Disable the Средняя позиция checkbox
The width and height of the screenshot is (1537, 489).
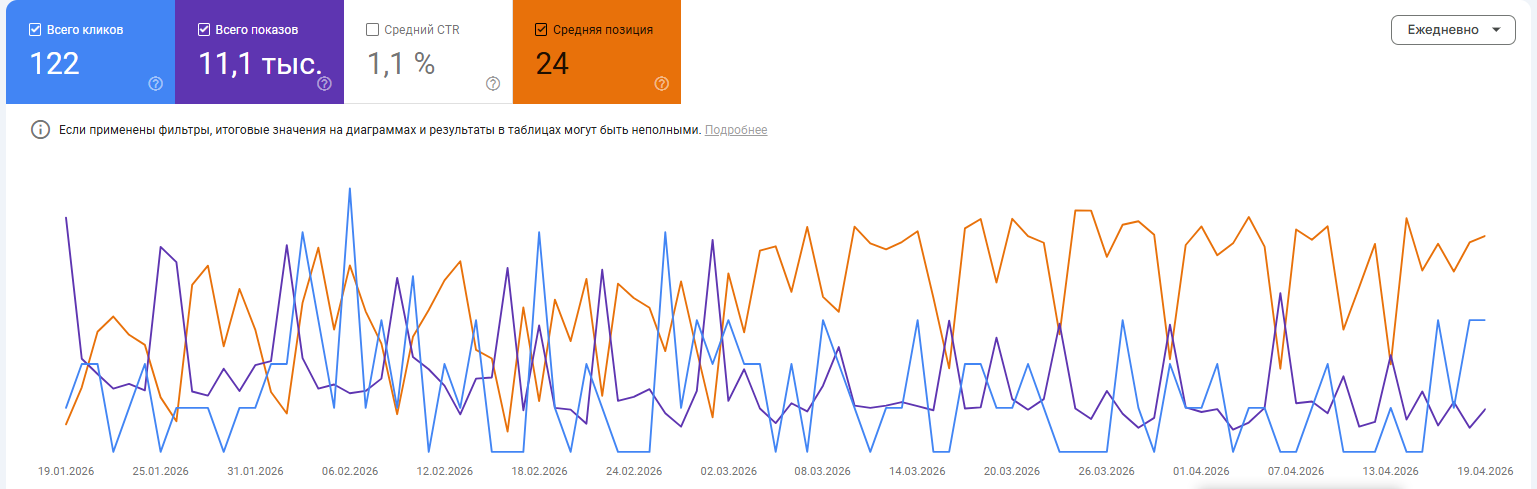[x=542, y=30]
